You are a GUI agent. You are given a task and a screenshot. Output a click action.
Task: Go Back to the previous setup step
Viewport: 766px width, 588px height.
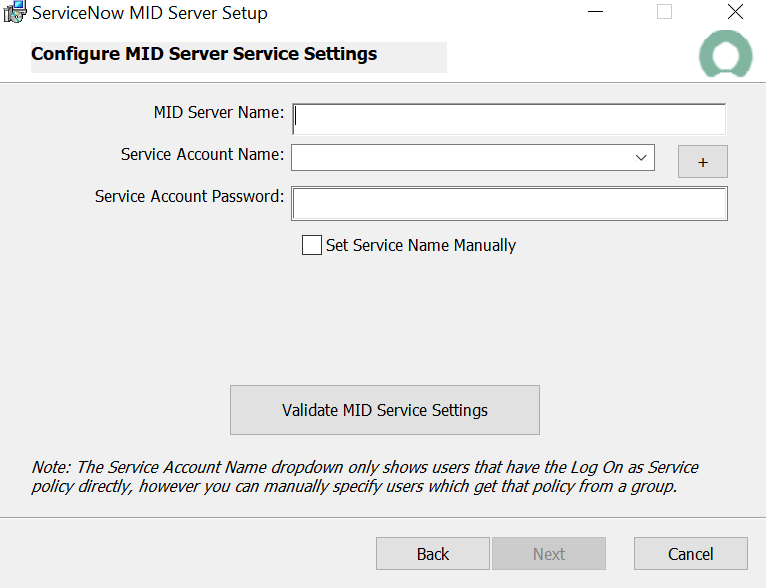(x=432, y=554)
